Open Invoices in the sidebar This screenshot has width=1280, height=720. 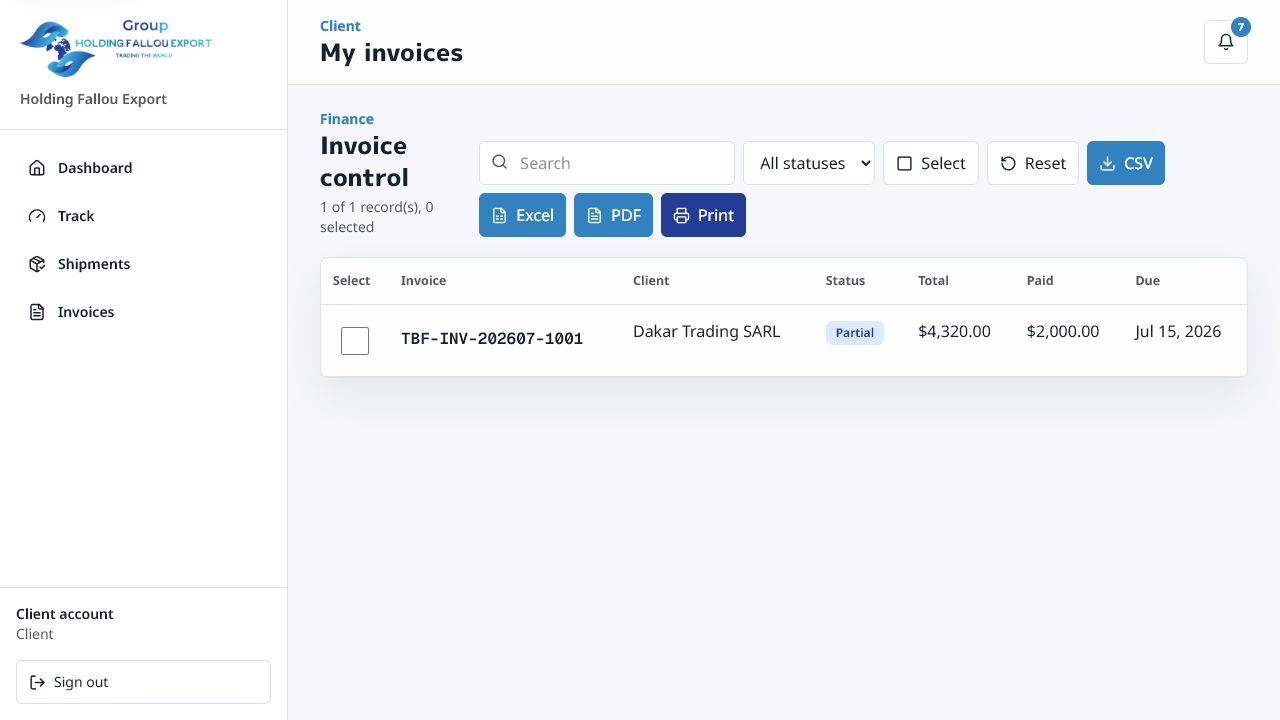click(x=143, y=312)
